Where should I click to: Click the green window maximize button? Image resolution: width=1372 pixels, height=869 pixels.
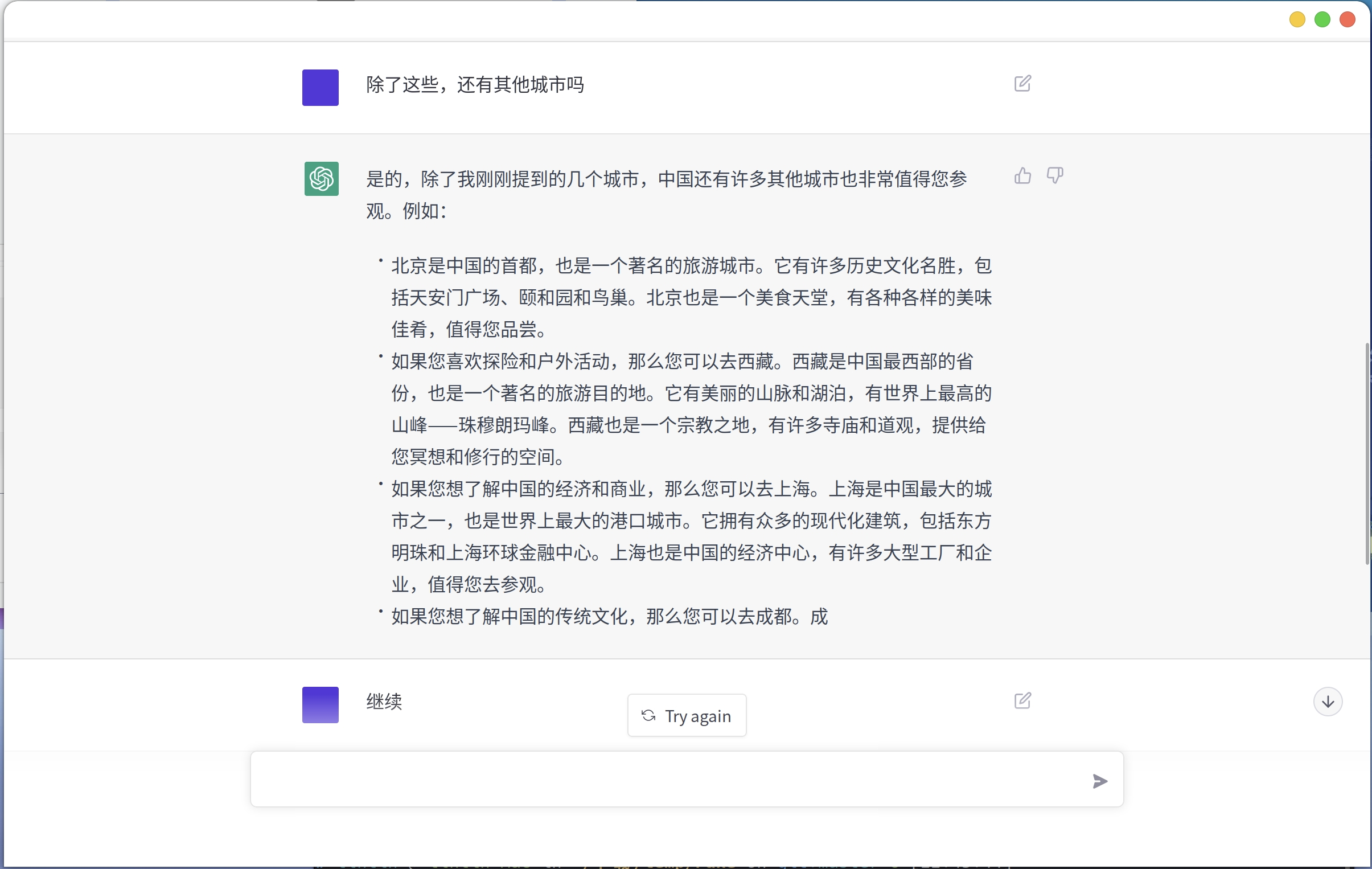click(1322, 20)
